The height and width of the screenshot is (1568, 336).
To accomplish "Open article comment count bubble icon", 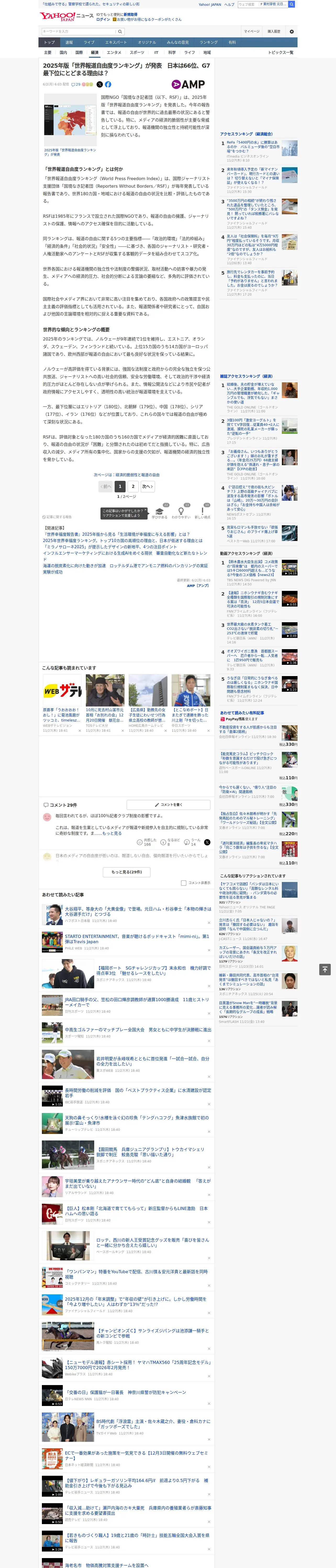I will pos(76,85).
